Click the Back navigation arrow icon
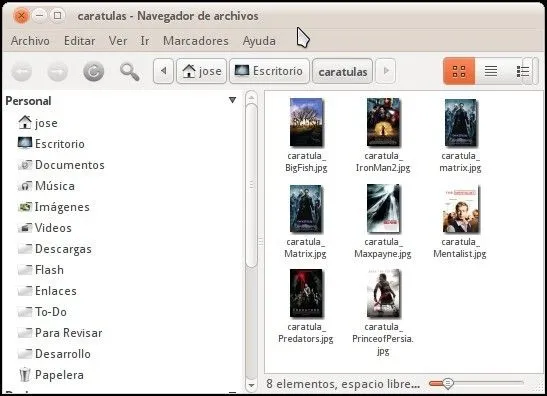The width and height of the screenshot is (547, 396). (x=22, y=72)
